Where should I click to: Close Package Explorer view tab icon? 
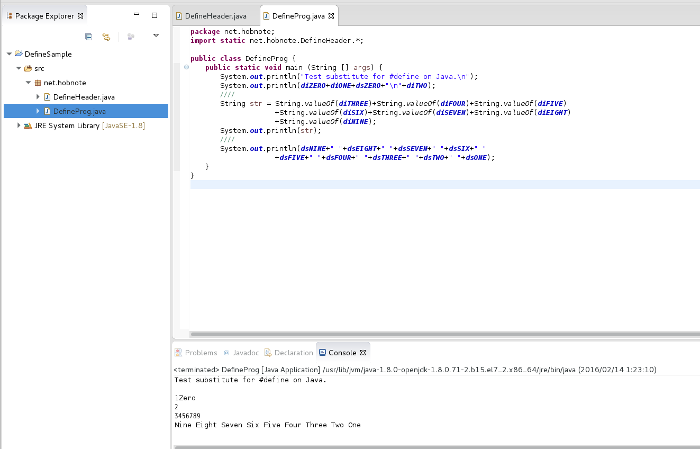click(80, 16)
